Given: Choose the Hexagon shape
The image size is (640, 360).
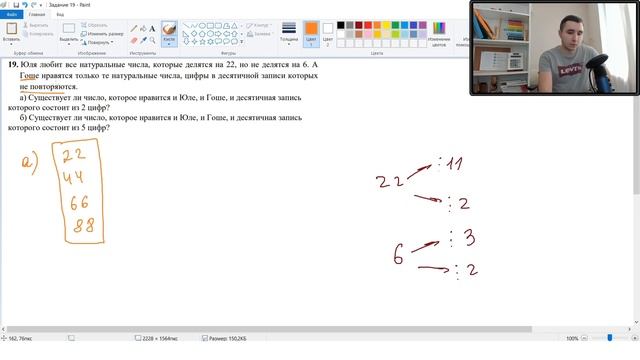Looking at the screenshot, I should 210,34.
